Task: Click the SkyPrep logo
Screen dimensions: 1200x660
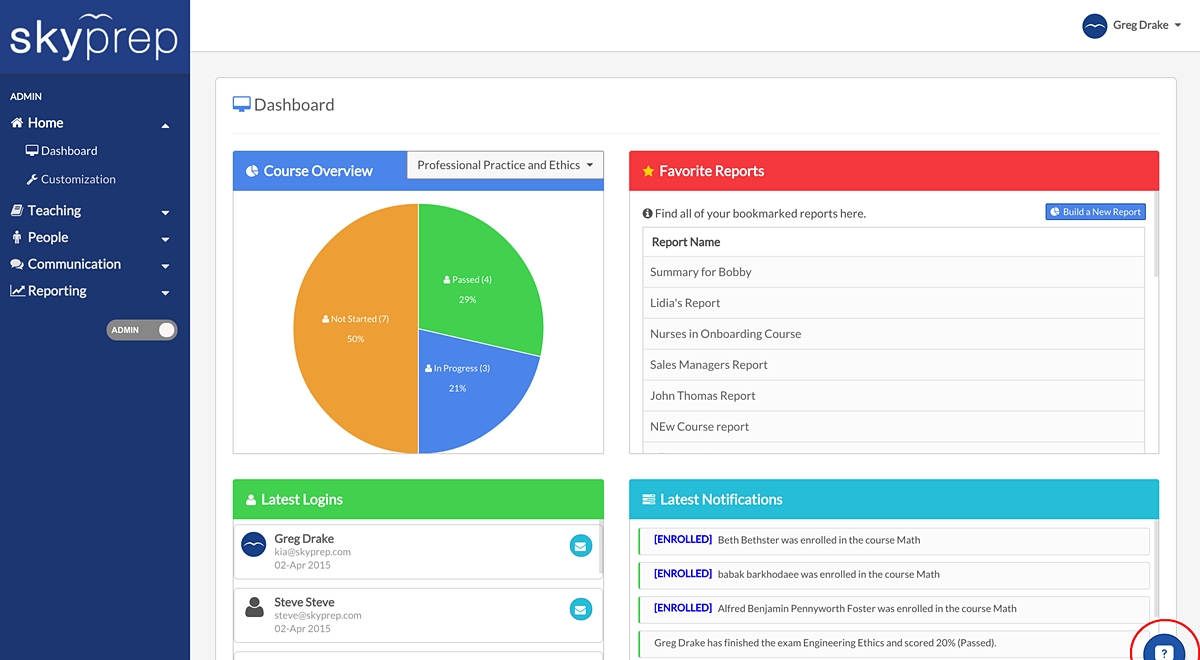Action: point(93,36)
